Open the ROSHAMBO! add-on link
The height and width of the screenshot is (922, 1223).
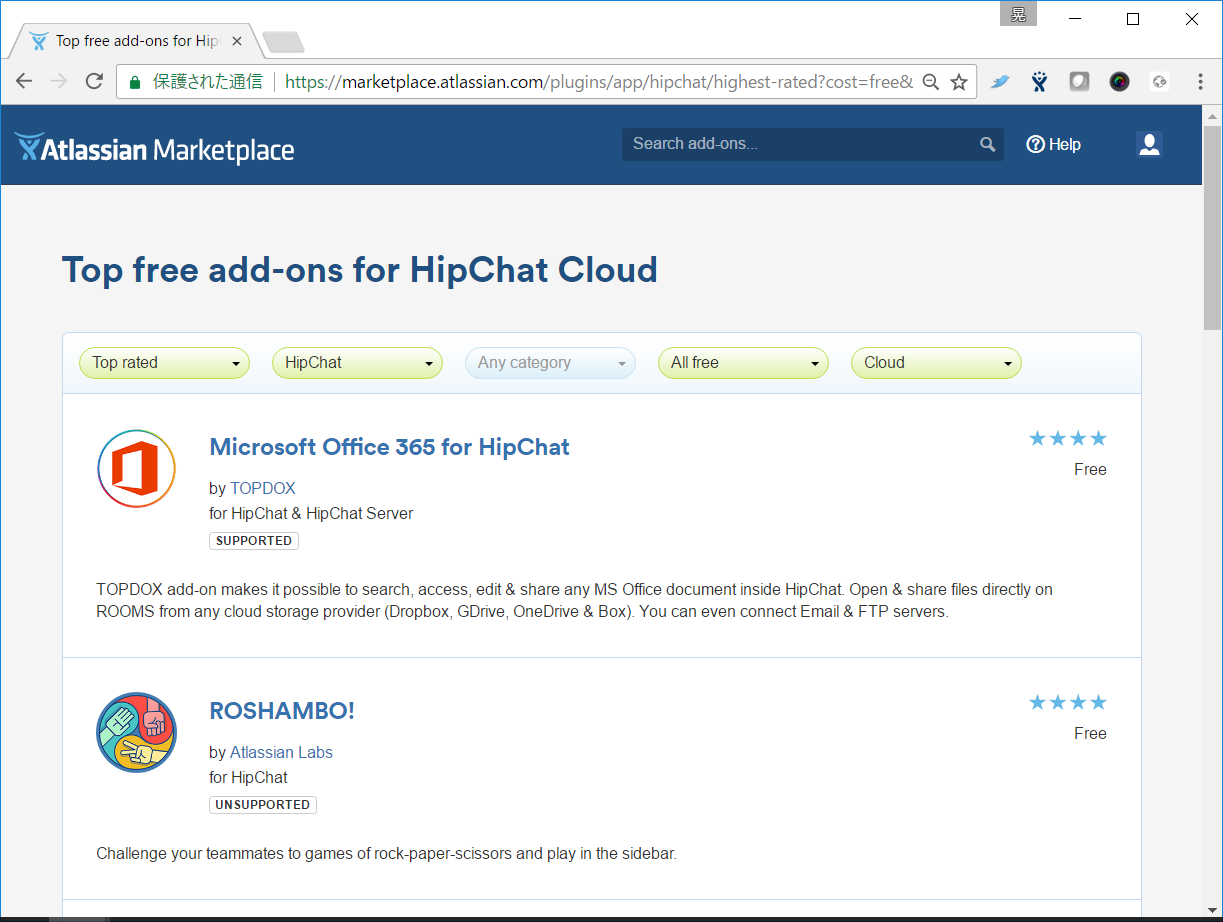pos(282,711)
